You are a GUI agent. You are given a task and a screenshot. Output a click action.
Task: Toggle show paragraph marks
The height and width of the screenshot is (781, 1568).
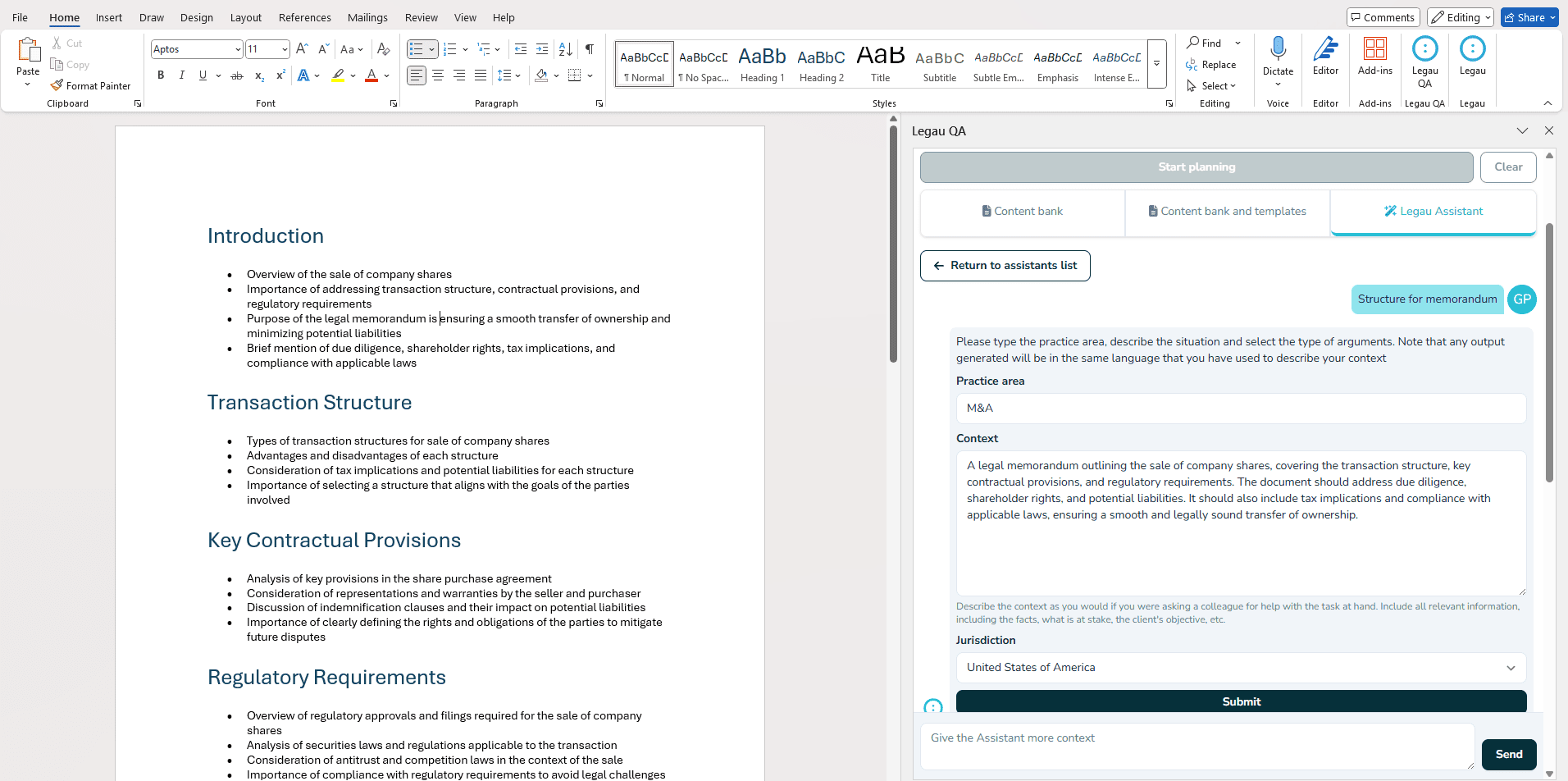[x=589, y=49]
